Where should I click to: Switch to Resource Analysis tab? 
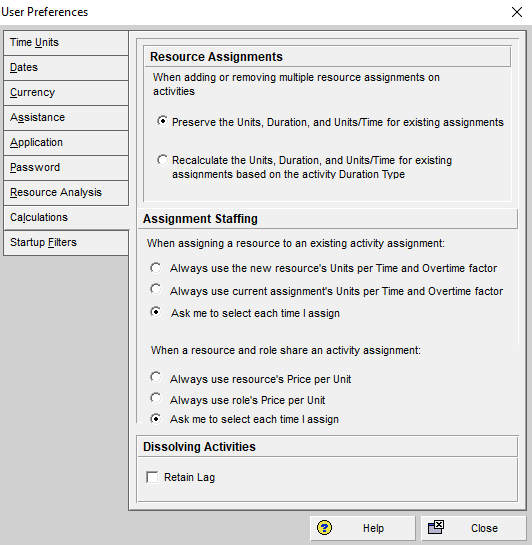pyautogui.click(x=66, y=193)
